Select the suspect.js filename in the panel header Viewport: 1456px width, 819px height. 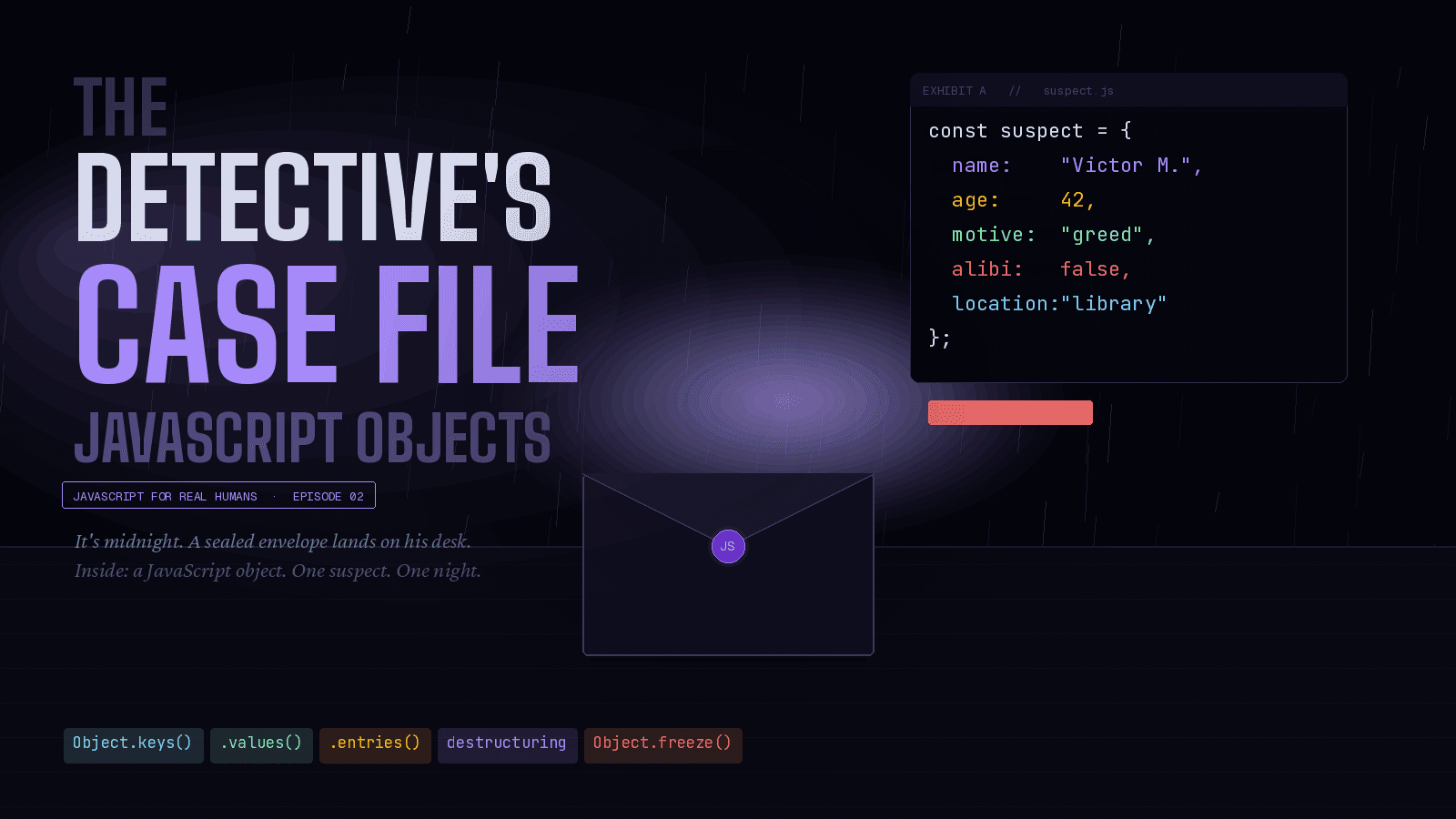point(1078,91)
